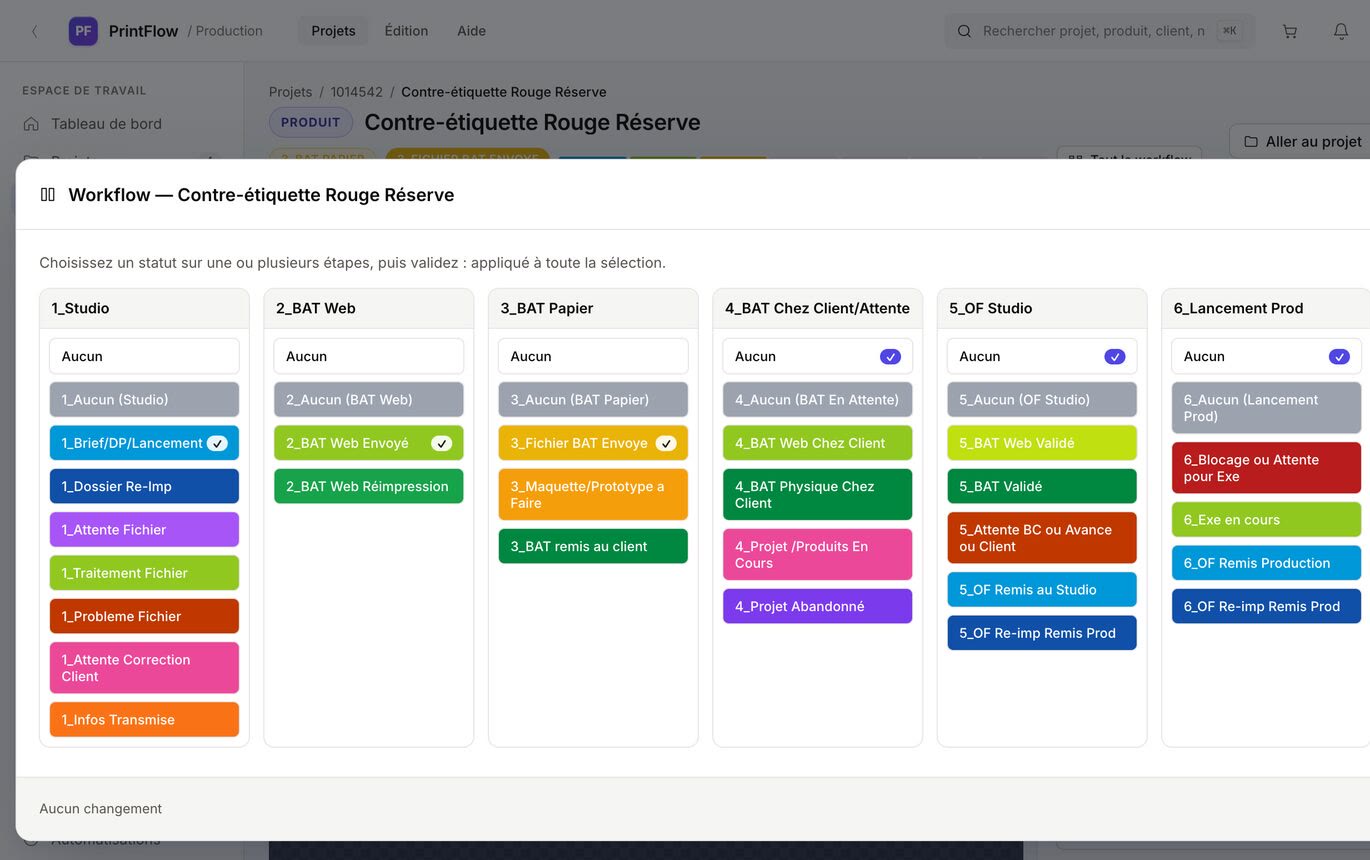Open the Projets menu

coord(333,31)
